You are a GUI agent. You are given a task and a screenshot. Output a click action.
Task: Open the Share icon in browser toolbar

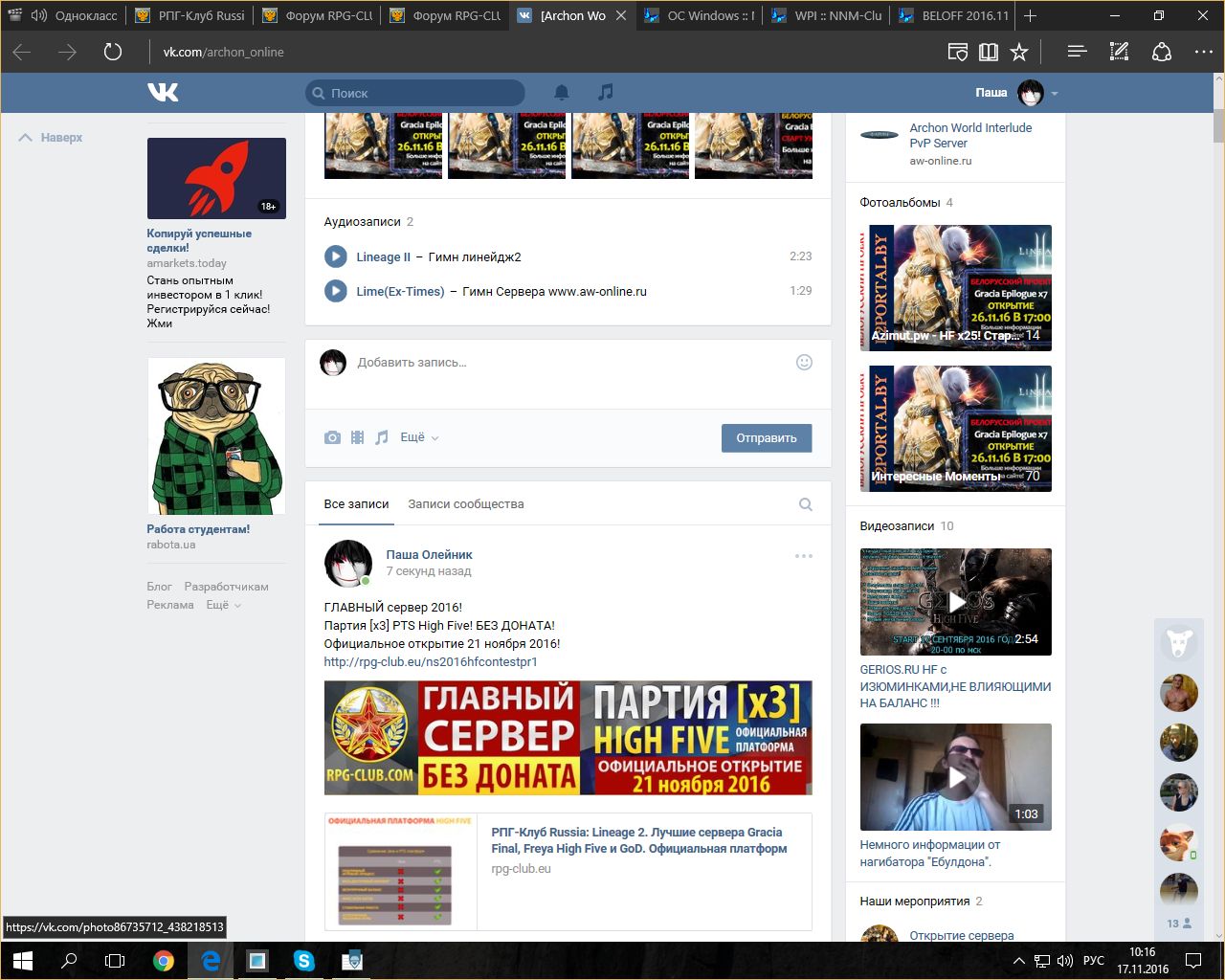(x=1162, y=52)
